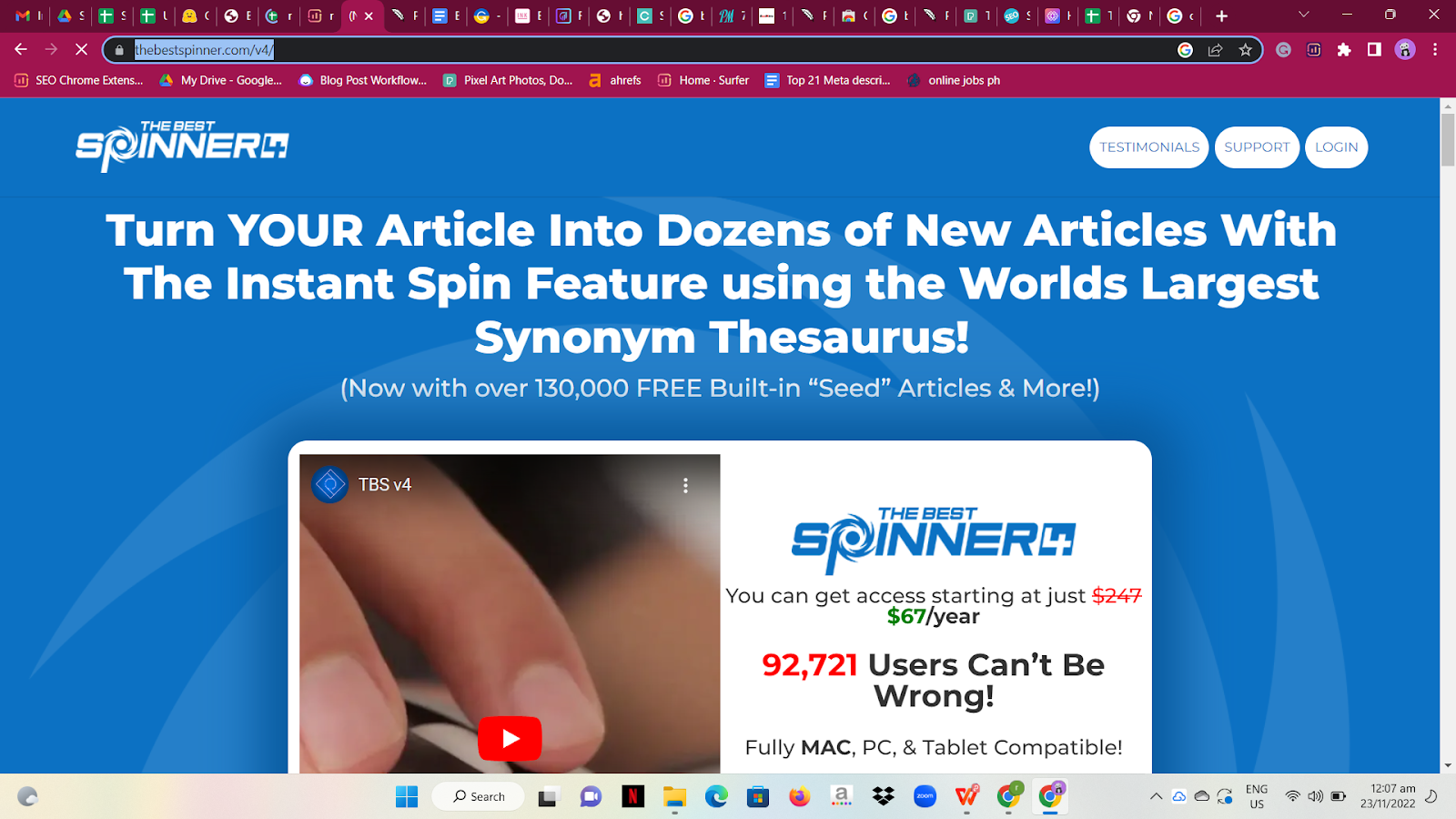The height and width of the screenshot is (819, 1456).
Task: Open the My Drive - Google bookmark
Action: [x=220, y=80]
